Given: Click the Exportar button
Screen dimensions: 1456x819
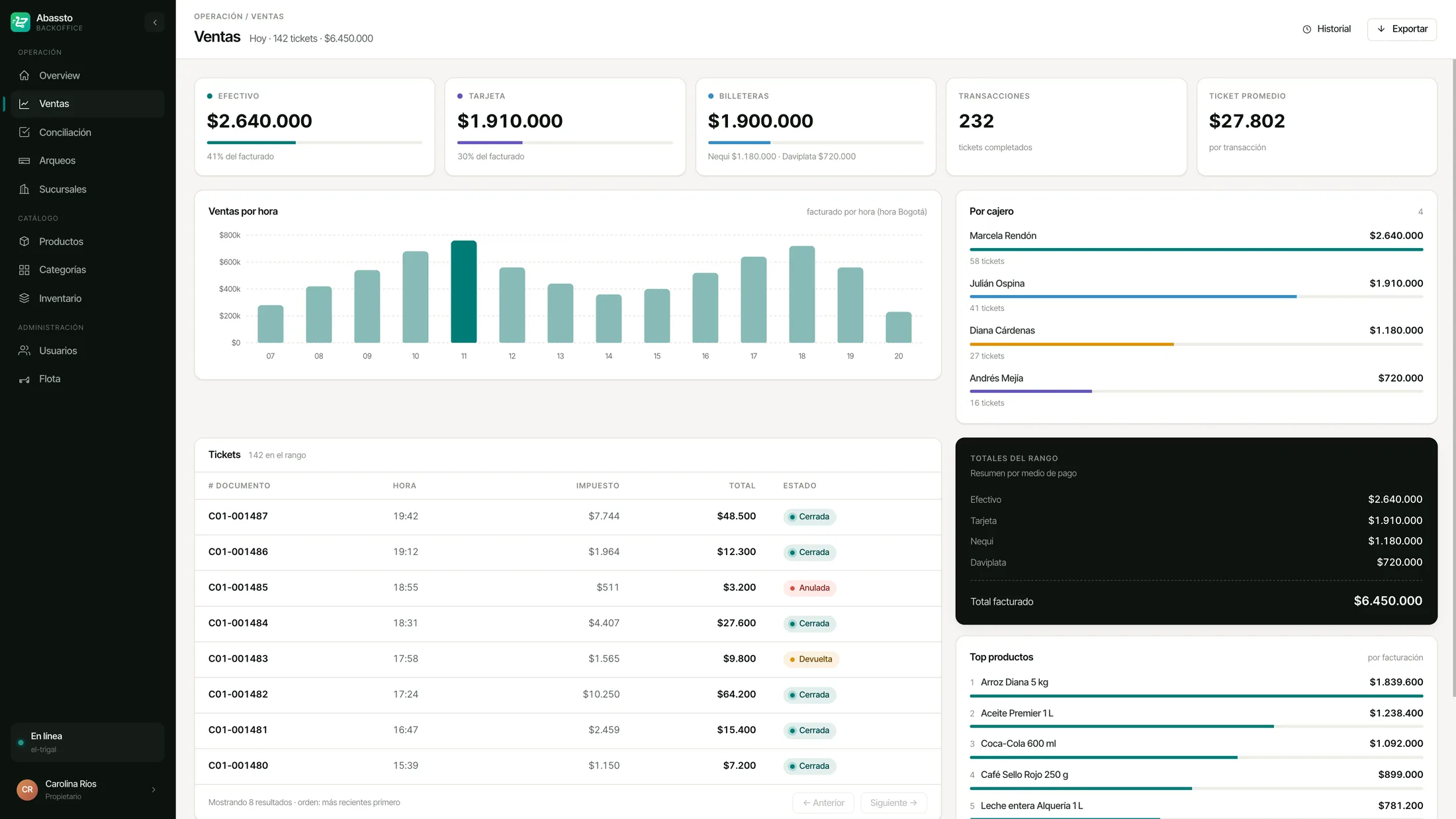Looking at the screenshot, I should click(1402, 29).
